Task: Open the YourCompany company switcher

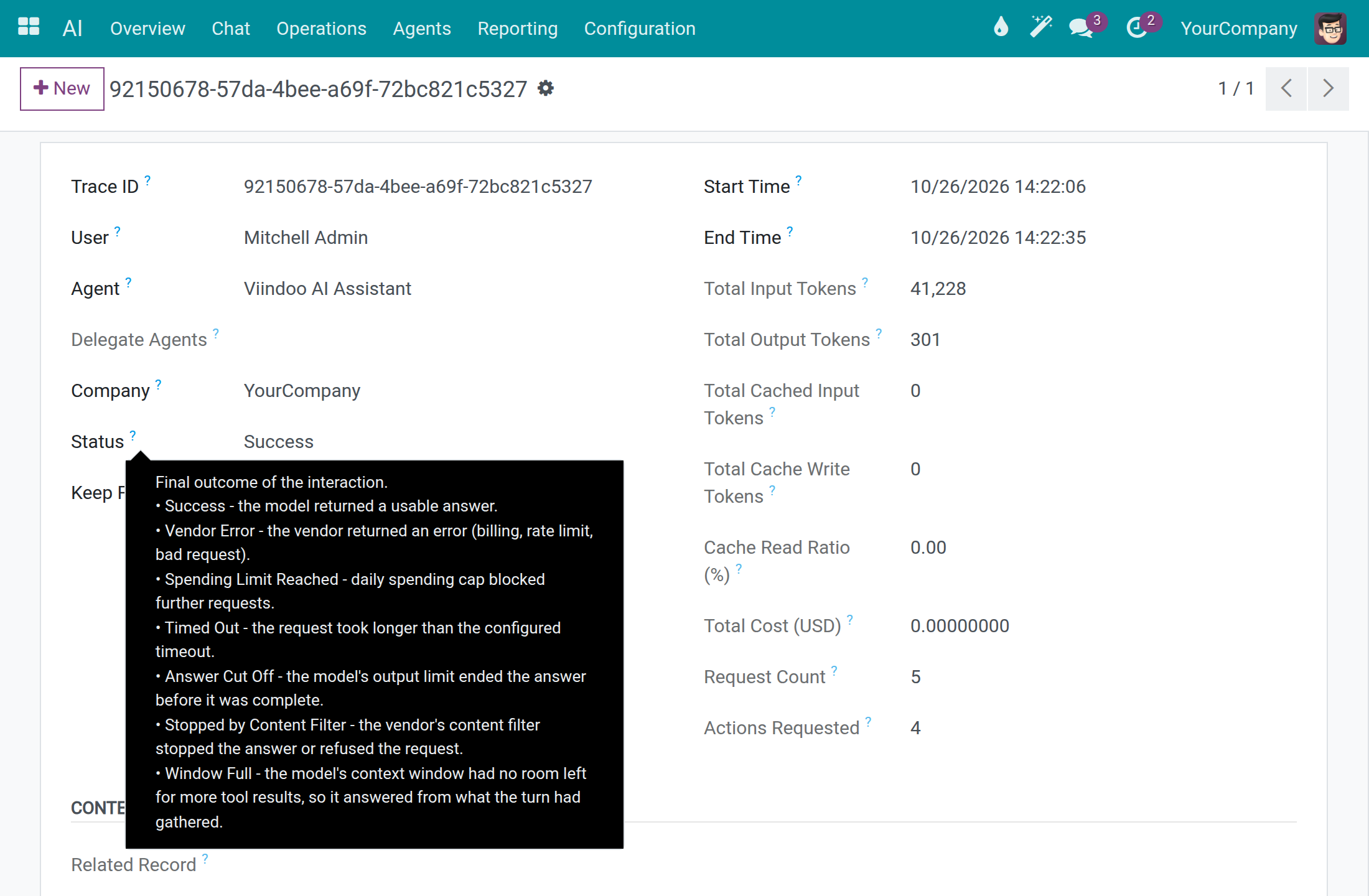Action: coord(1239,29)
